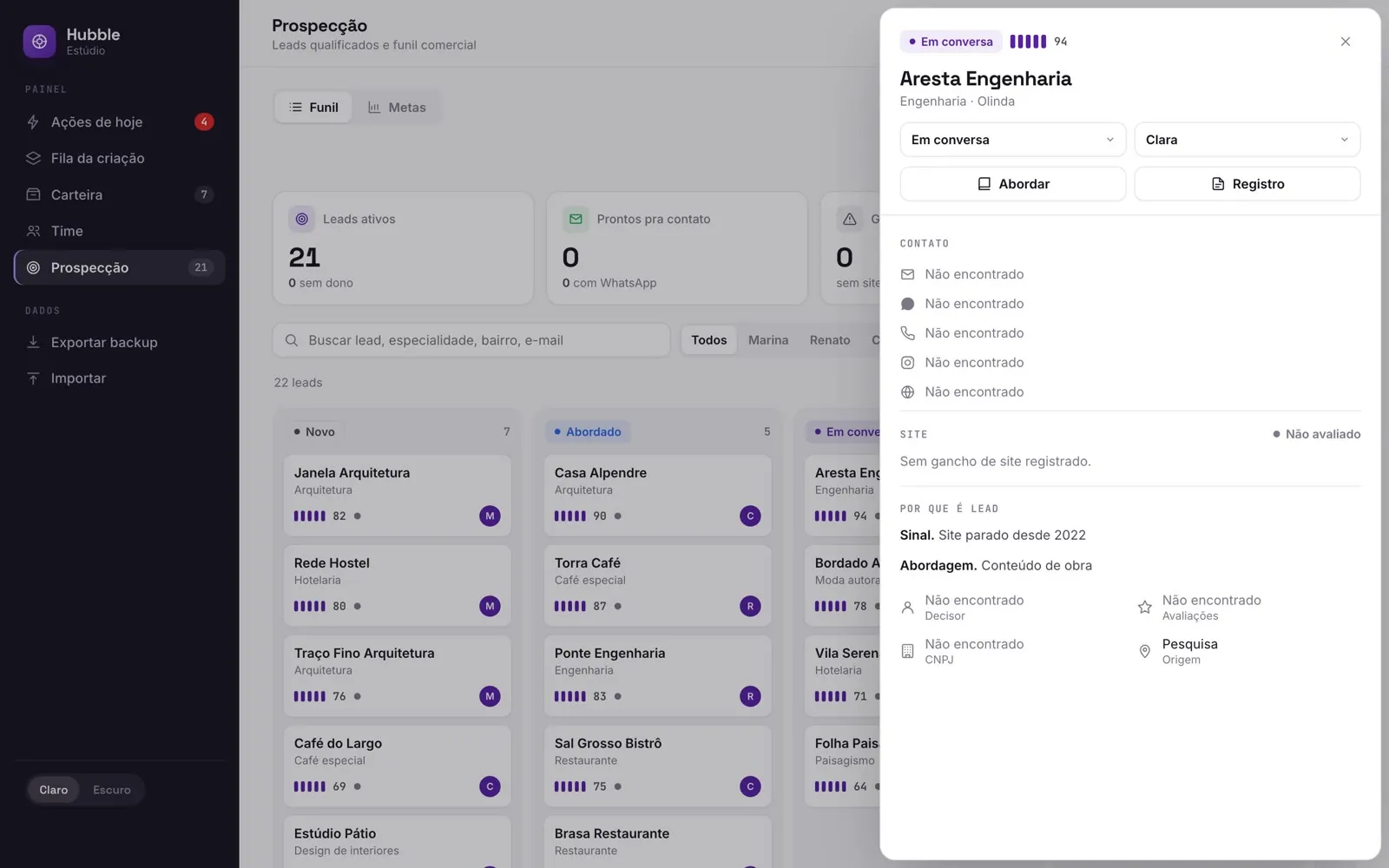Click the Instagram contact icon
The width and height of the screenshot is (1389, 868).
pyautogui.click(x=907, y=363)
